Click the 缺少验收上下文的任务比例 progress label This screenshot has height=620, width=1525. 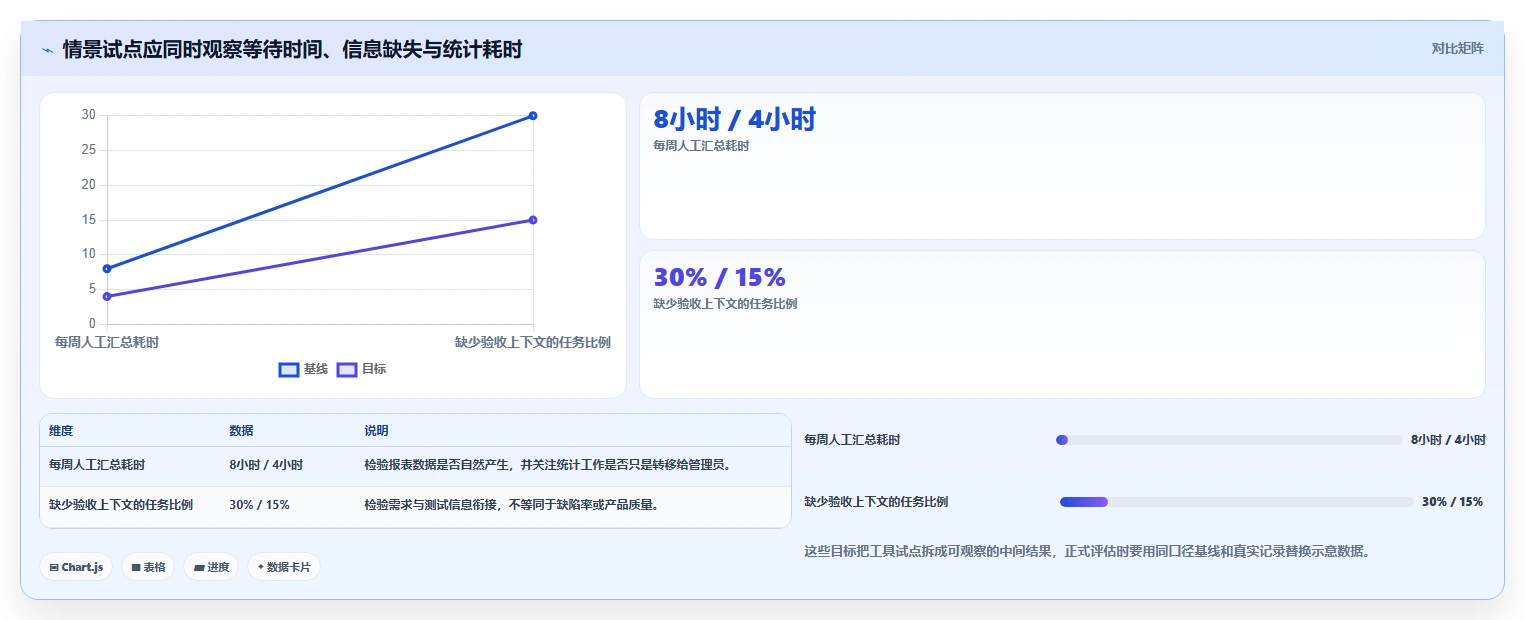click(876, 502)
